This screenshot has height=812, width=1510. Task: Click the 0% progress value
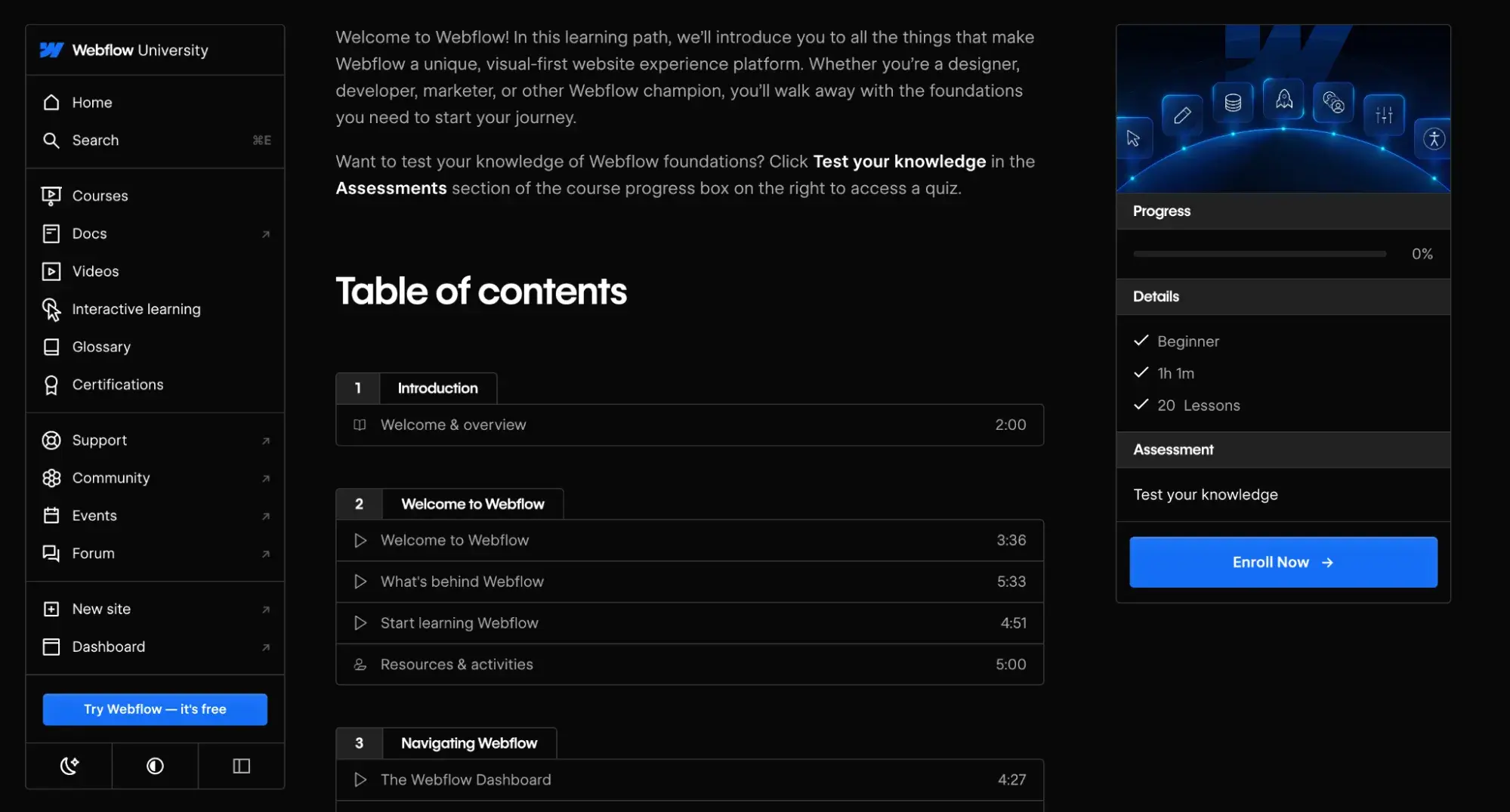click(1422, 254)
